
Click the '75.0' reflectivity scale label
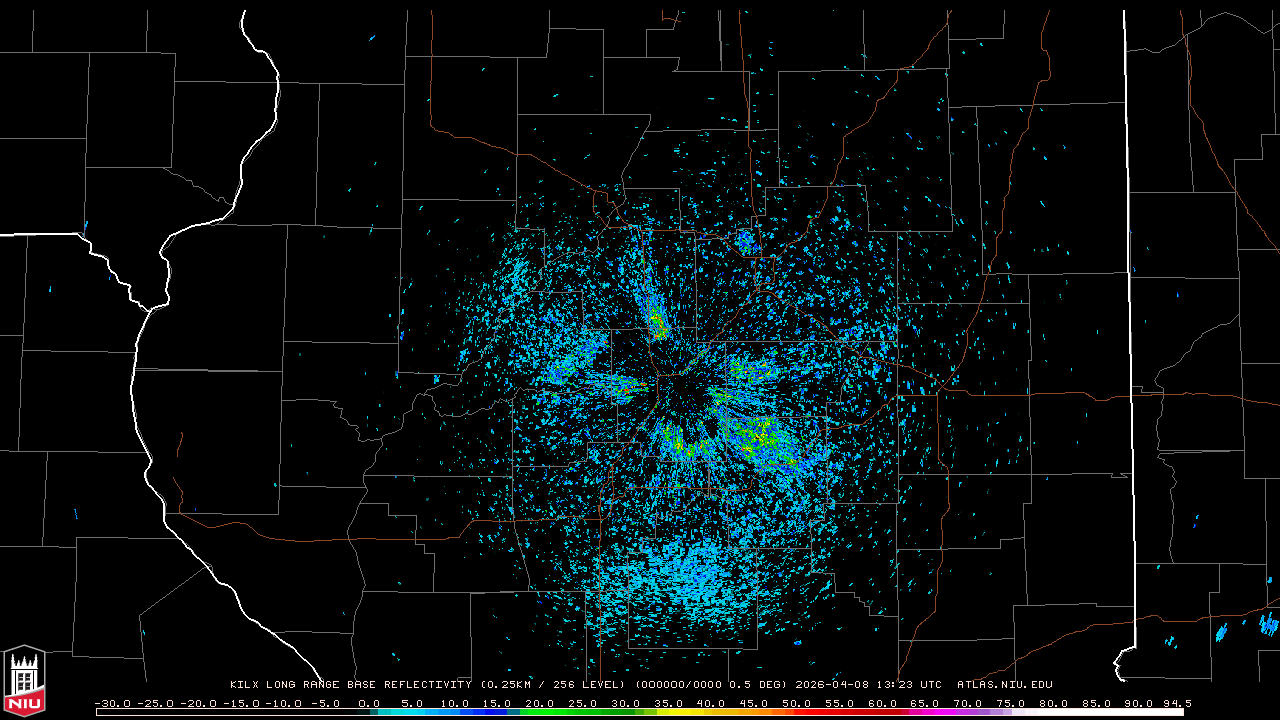[x=1010, y=703]
